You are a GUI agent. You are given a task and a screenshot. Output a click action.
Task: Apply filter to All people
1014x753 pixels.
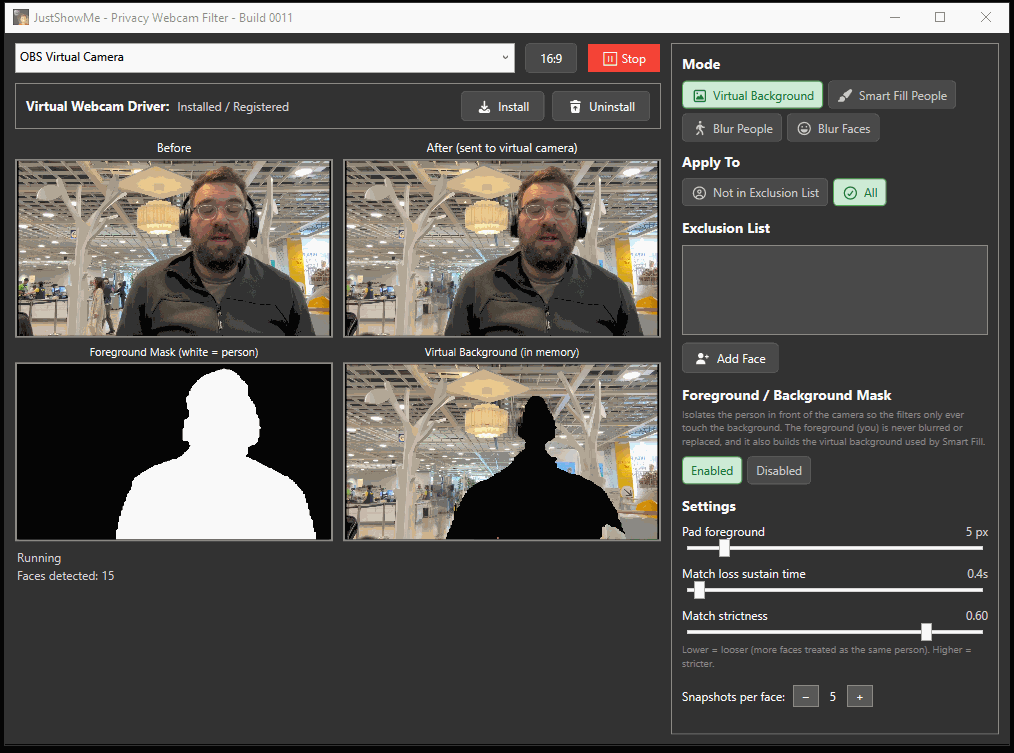click(859, 192)
